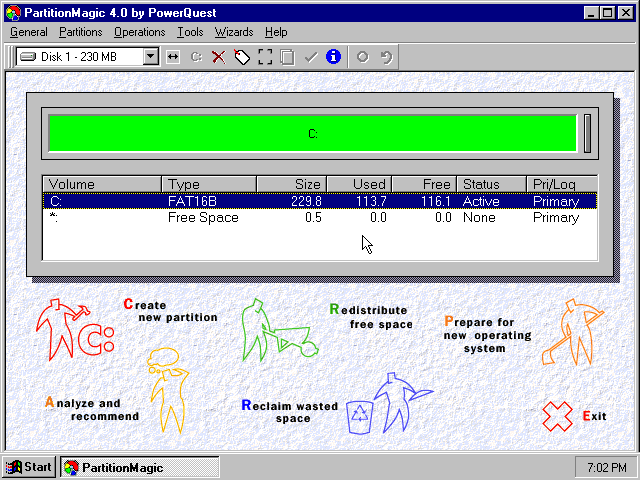Open the Windows Start button
Viewport: 640px width, 480px height.
click(29, 467)
